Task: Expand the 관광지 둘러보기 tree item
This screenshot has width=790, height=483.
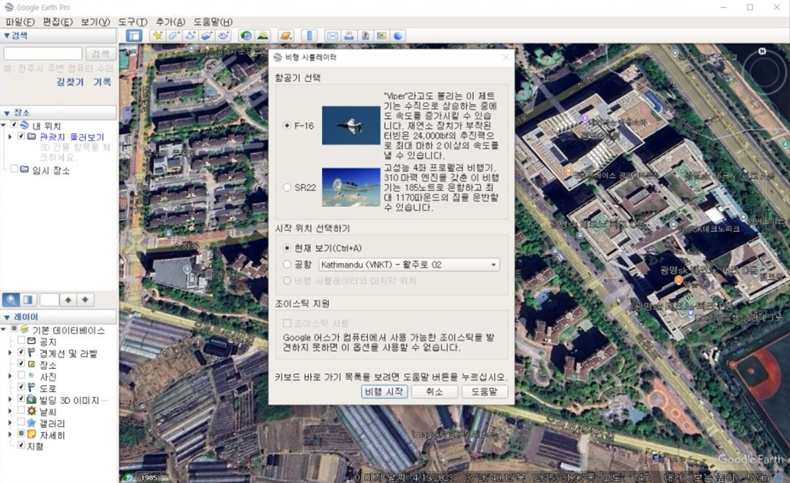Action: [10, 136]
